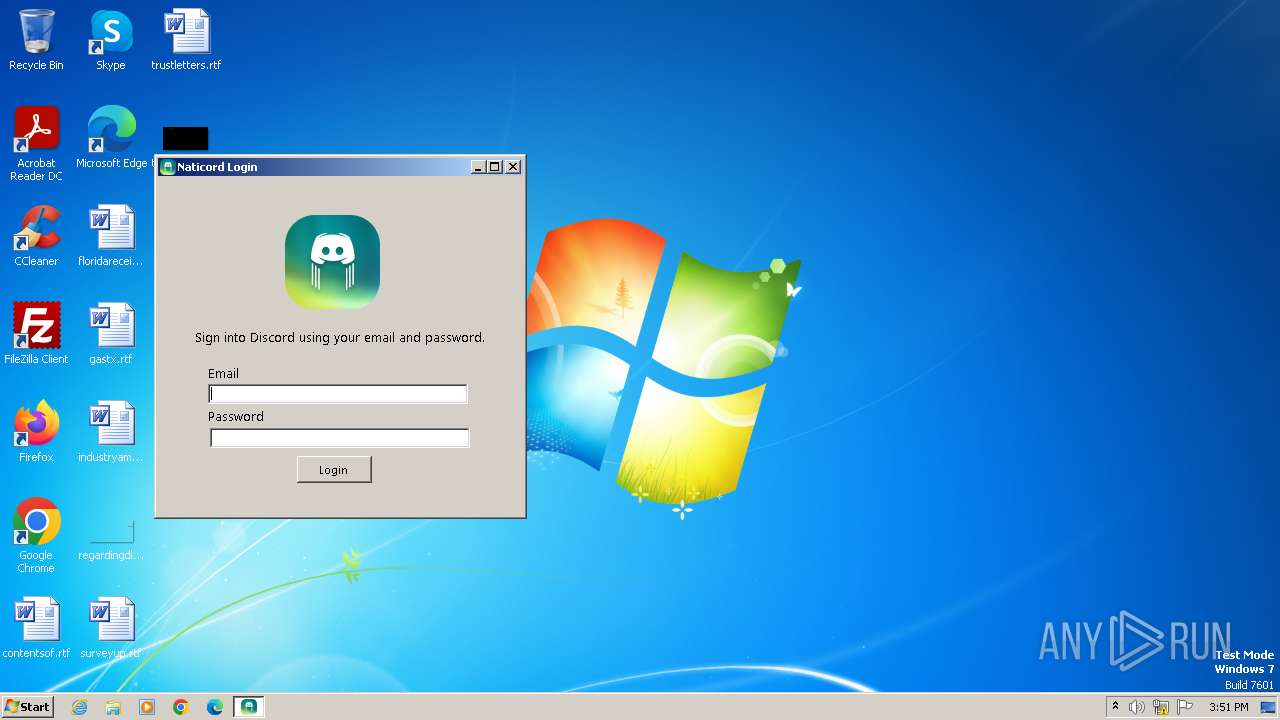Show hidden system tray icons
The image size is (1280, 720).
click(1115, 707)
